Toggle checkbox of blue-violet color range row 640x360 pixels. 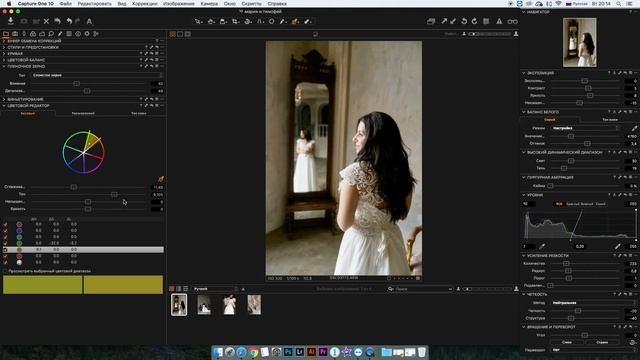pyautogui.click(x=5, y=230)
